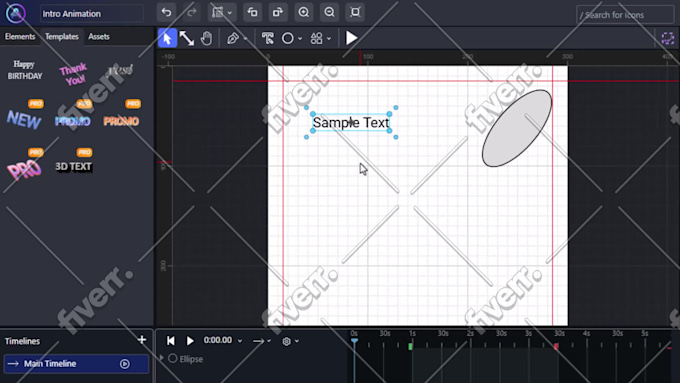The width and height of the screenshot is (680, 383).
Task: Open the shape tool dropdown arrow
Action: (300, 39)
